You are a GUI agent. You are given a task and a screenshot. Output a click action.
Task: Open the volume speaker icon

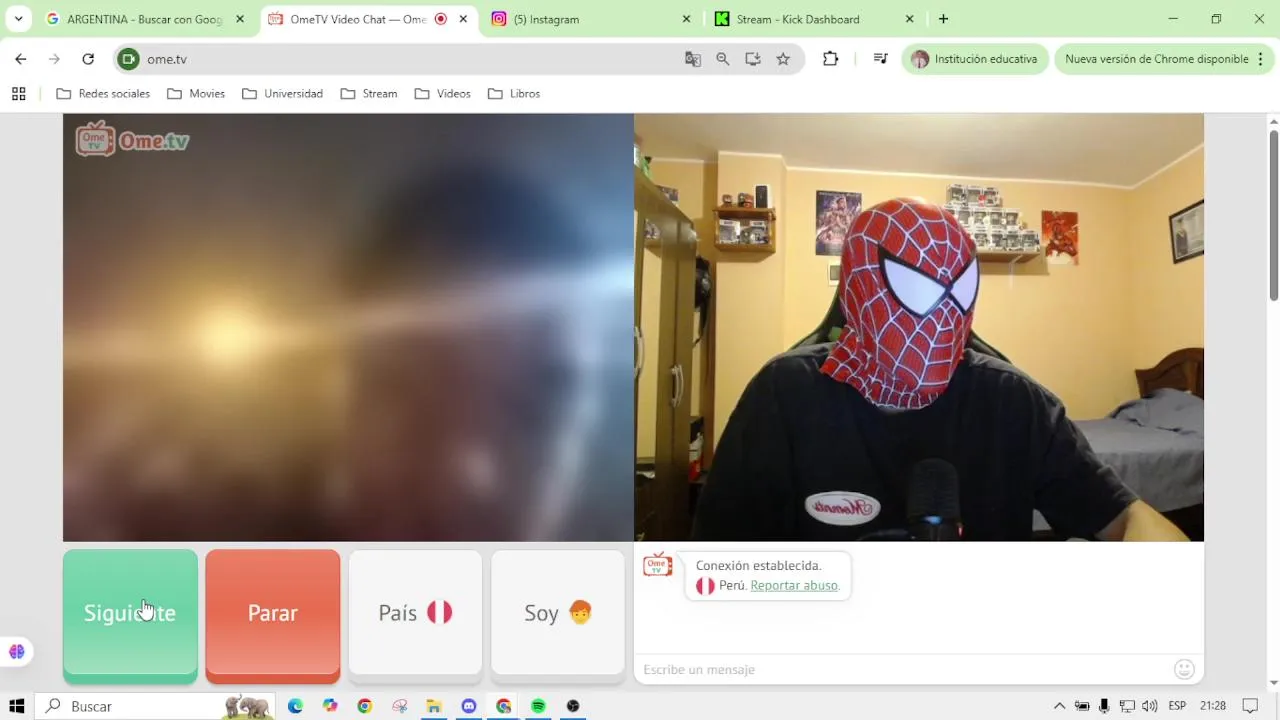(x=1150, y=706)
